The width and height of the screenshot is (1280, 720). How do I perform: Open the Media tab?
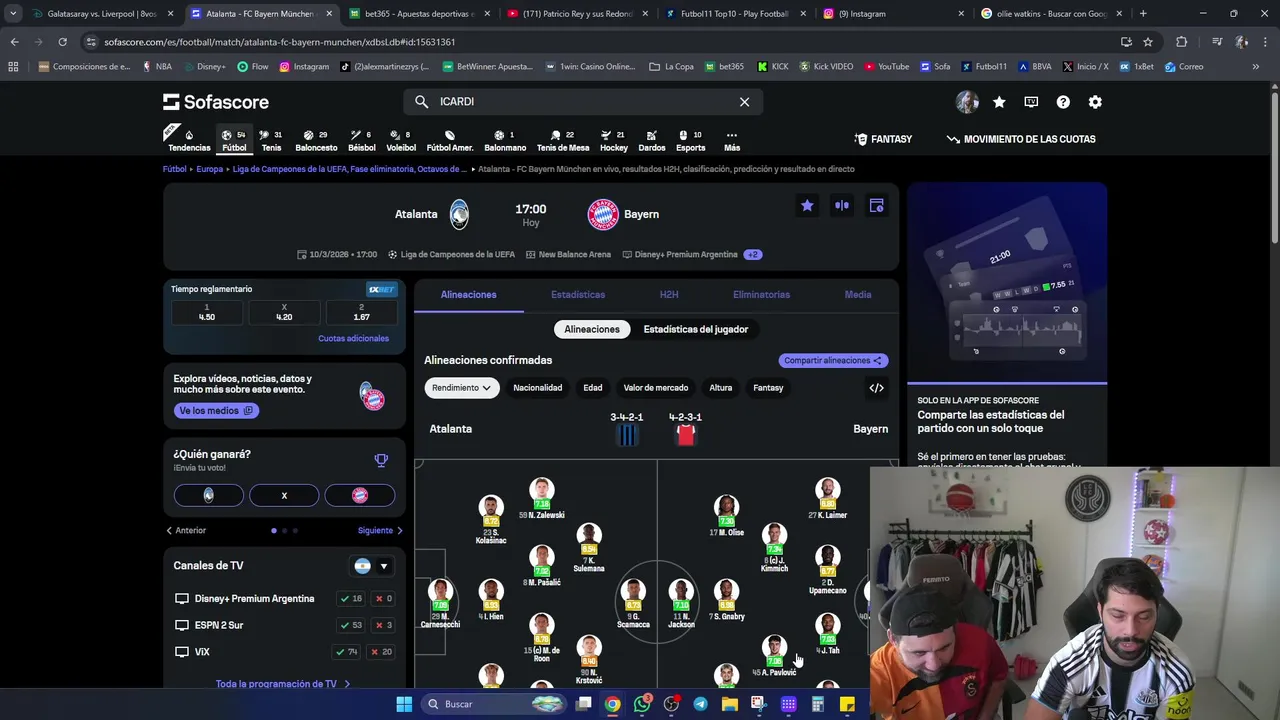(x=858, y=295)
